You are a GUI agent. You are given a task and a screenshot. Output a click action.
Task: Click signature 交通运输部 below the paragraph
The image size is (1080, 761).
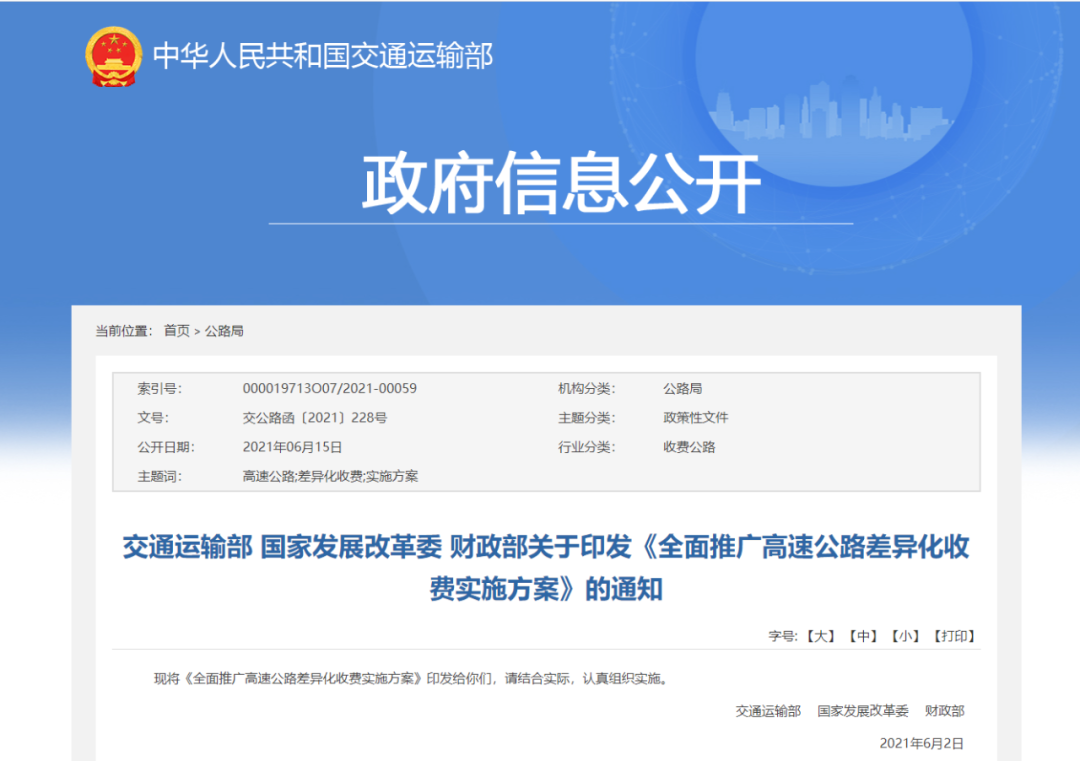(x=768, y=711)
